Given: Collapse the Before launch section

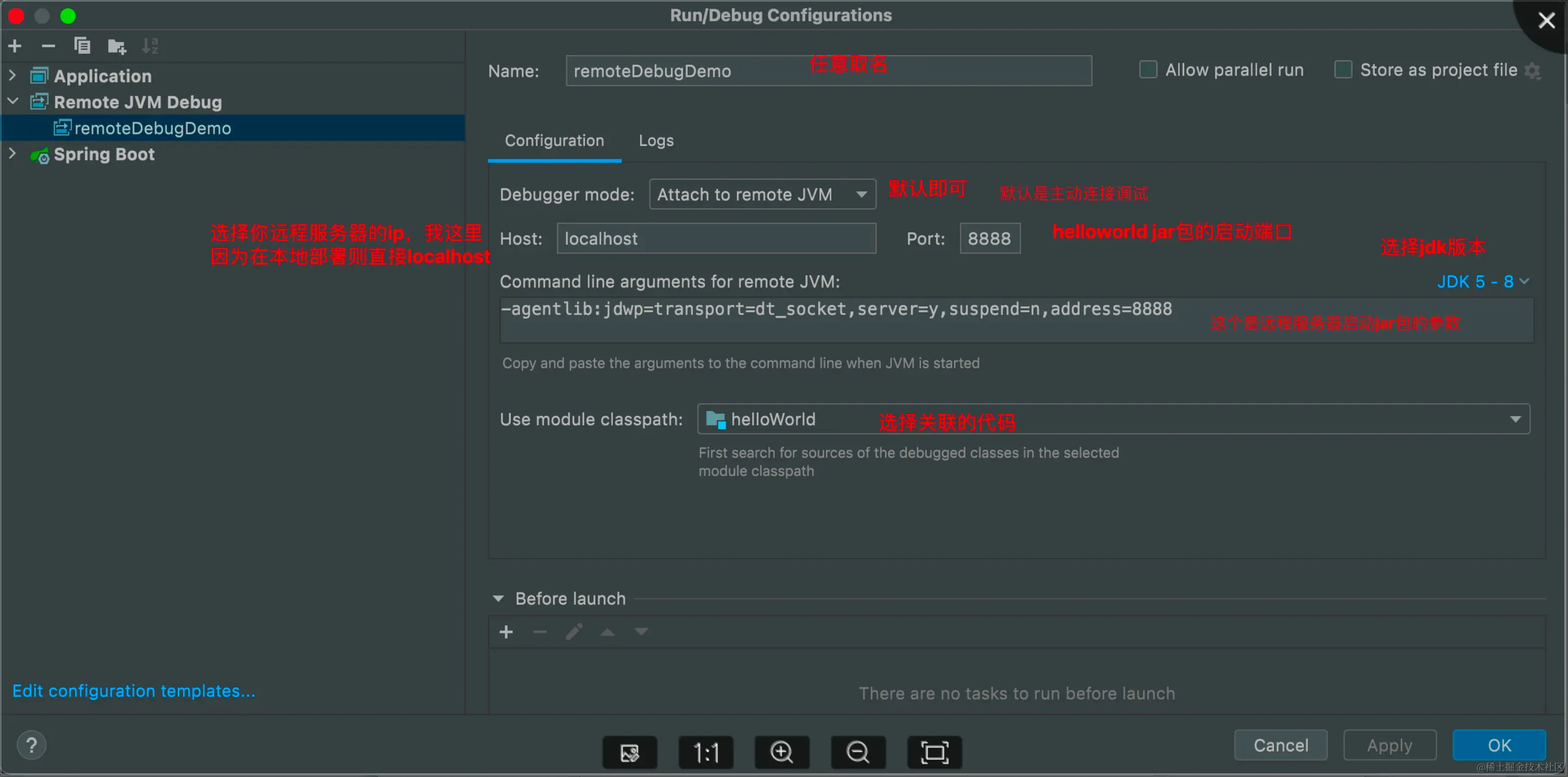Looking at the screenshot, I should (x=499, y=599).
